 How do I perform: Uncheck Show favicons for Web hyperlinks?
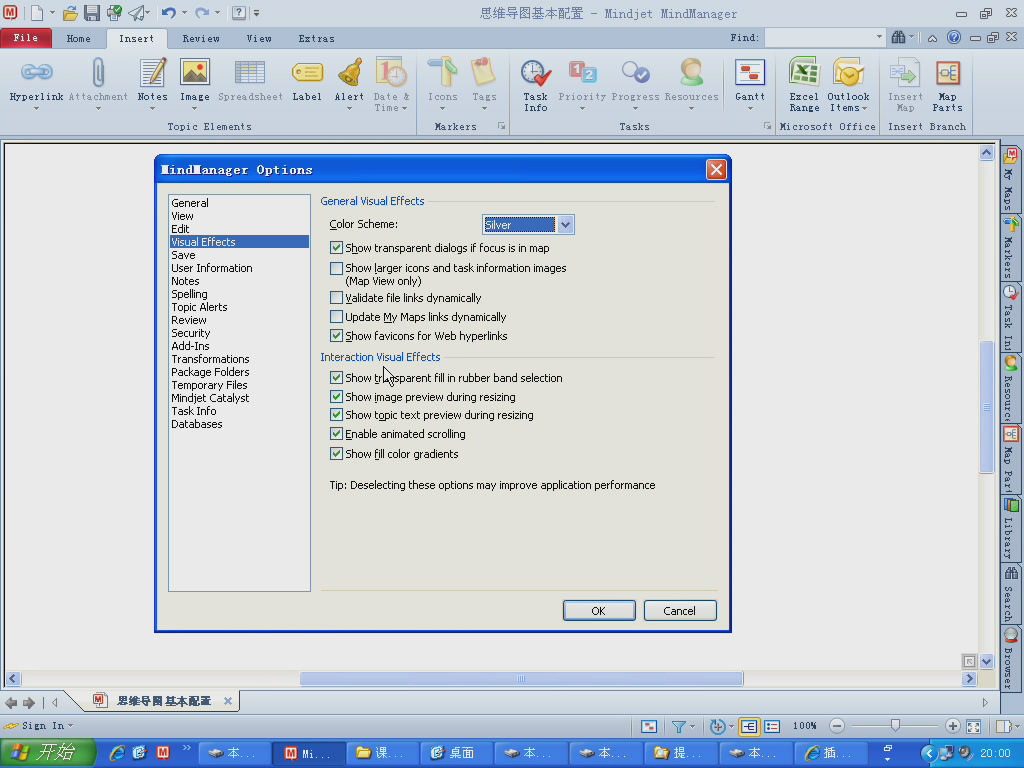point(336,336)
